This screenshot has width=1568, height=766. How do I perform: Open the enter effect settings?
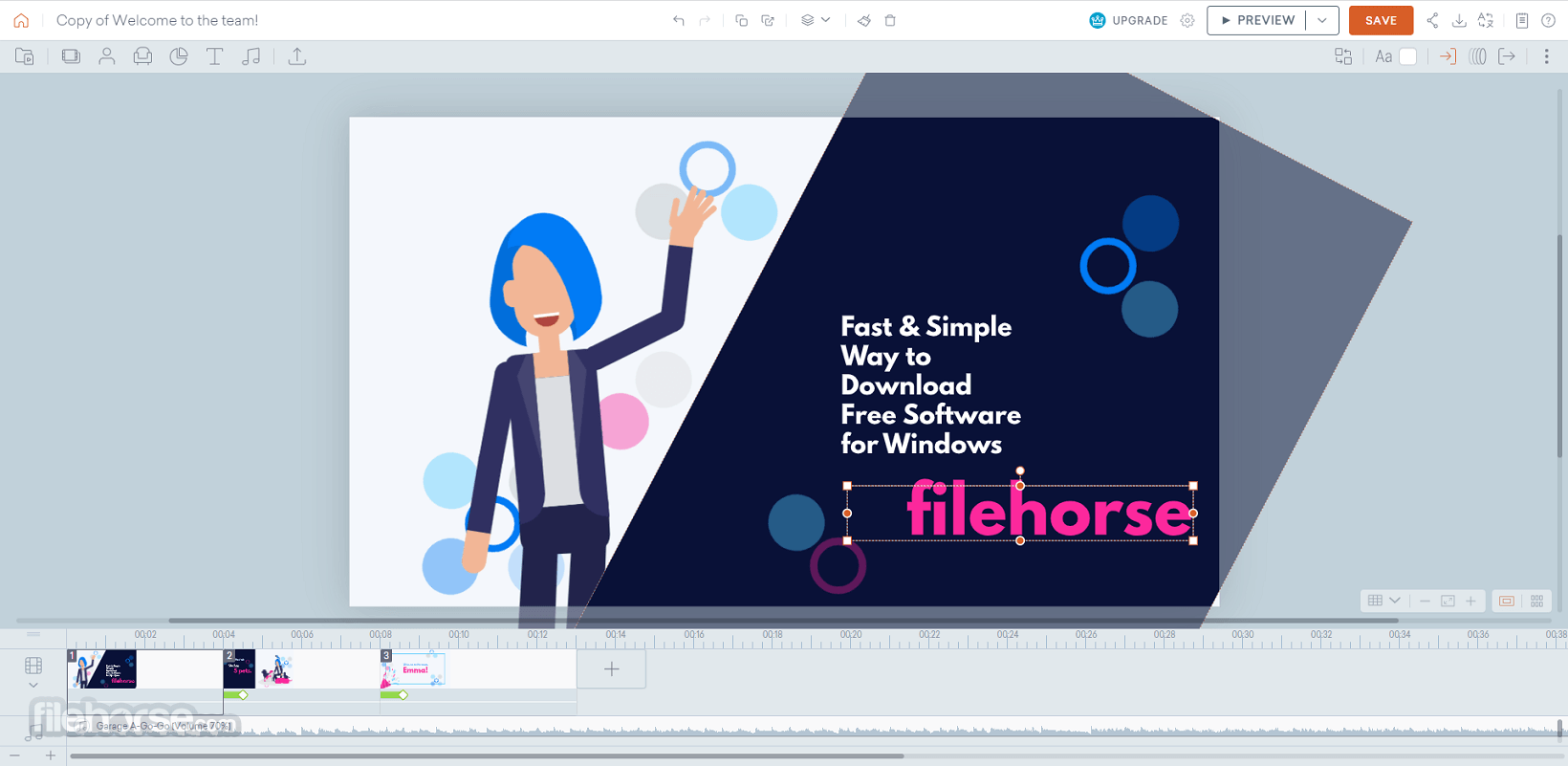click(x=1448, y=56)
